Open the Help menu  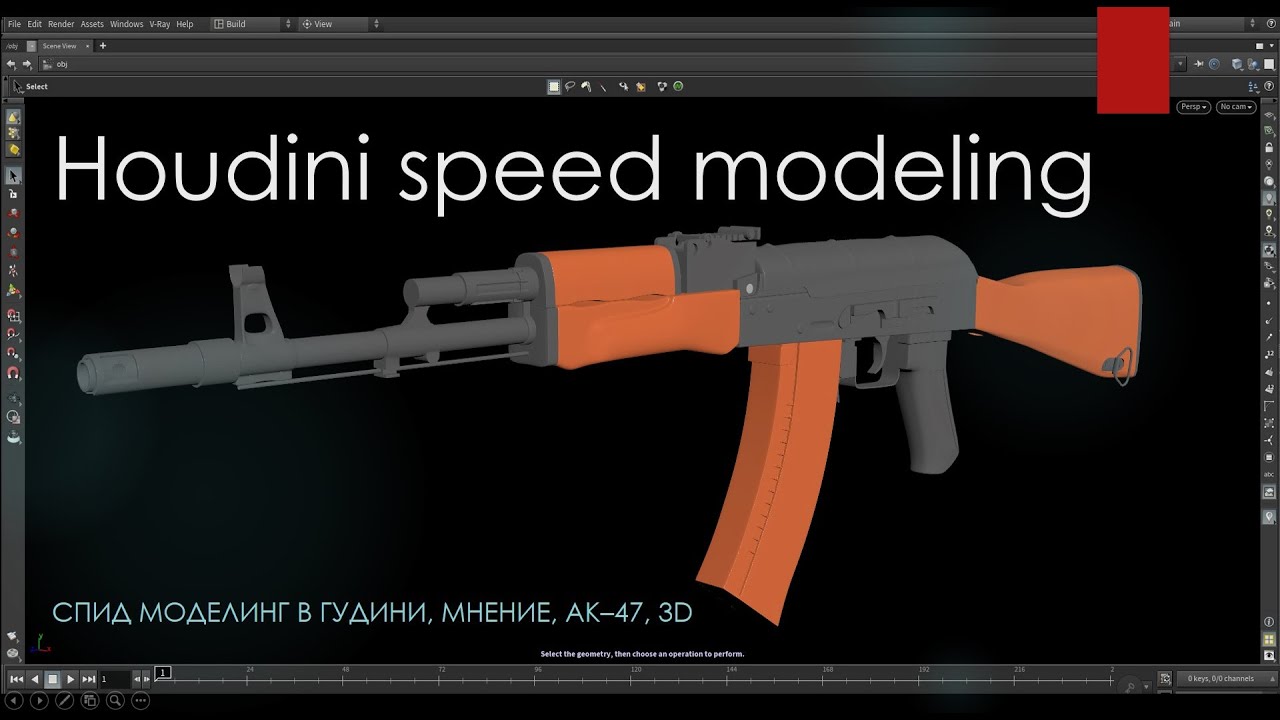[x=185, y=24]
